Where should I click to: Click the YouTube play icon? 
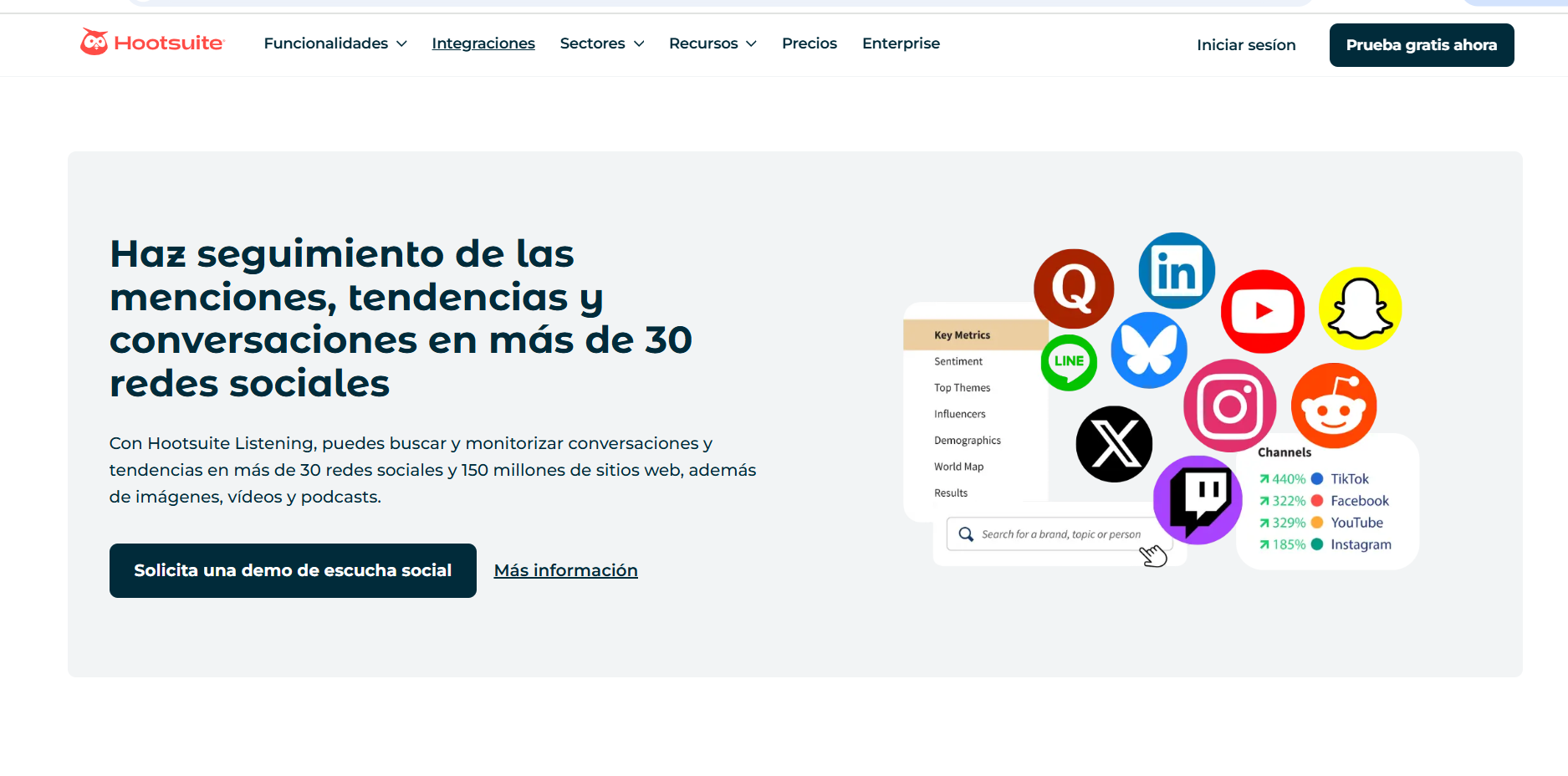[x=1263, y=311]
